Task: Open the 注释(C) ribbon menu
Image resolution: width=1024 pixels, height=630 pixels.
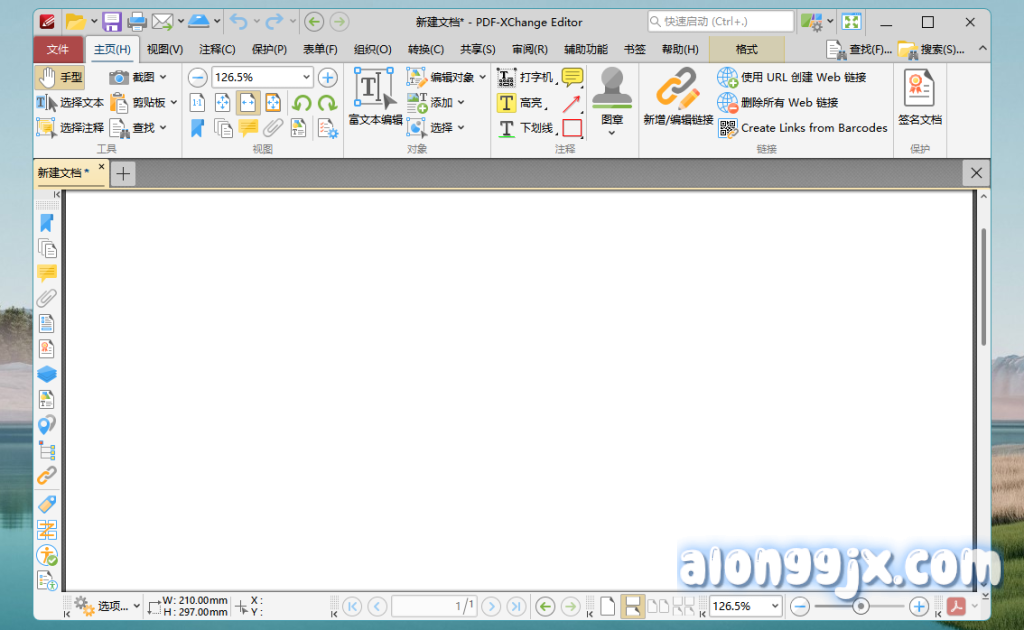Action: [217, 48]
